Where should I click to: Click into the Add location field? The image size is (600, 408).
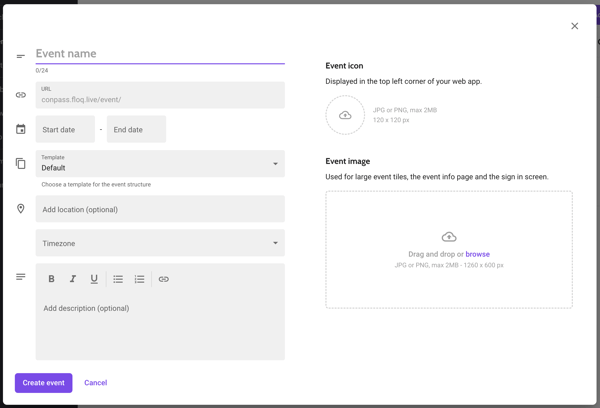click(160, 209)
